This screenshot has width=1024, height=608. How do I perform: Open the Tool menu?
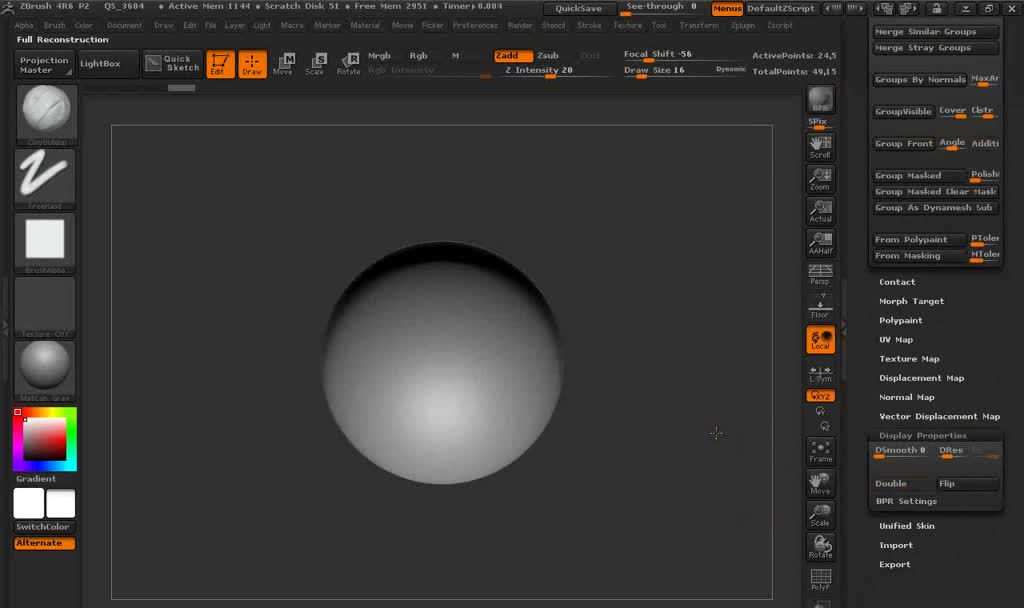pos(659,25)
